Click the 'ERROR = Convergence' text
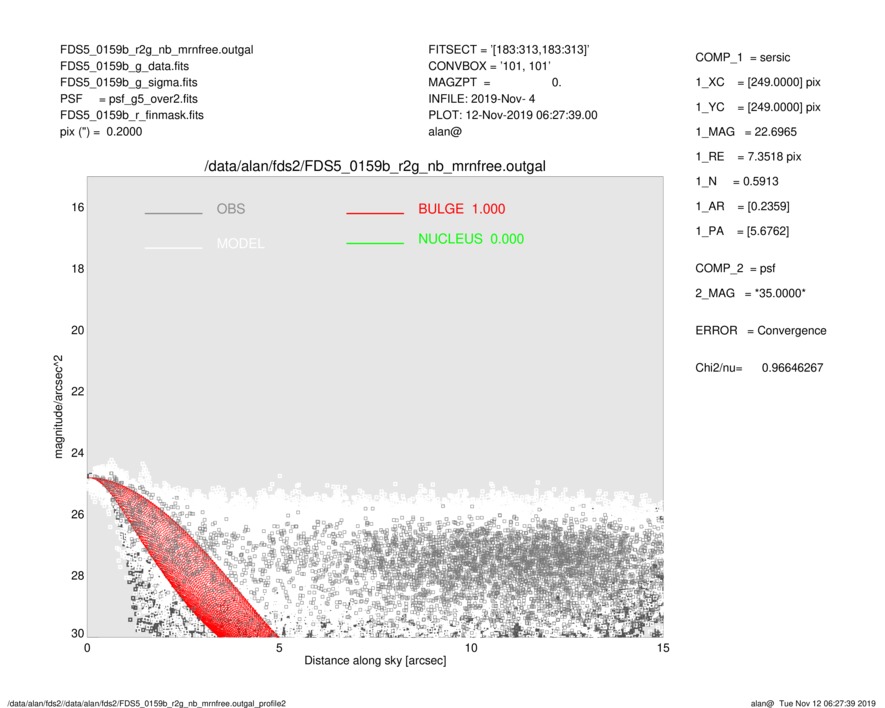This screenshot has width=885, height=708. point(760,331)
